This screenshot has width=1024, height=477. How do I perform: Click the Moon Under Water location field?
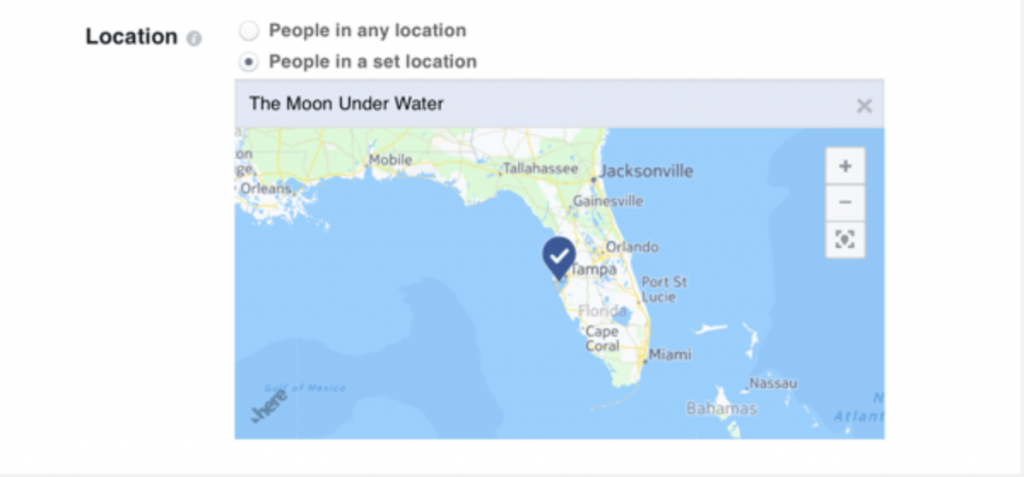(559, 104)
